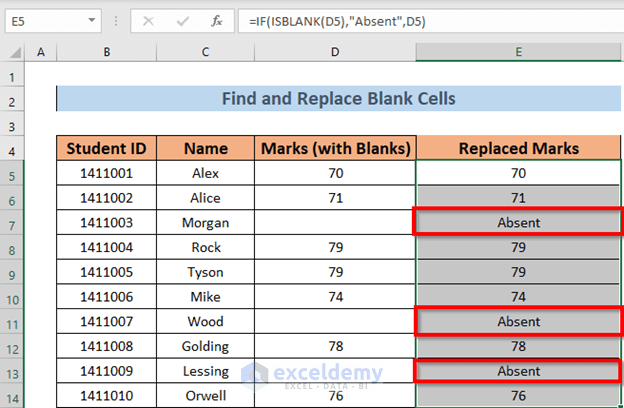The image size is (624, 408).
Task: Click 'Absent' in Morgan's row
Action: (518, 223)
